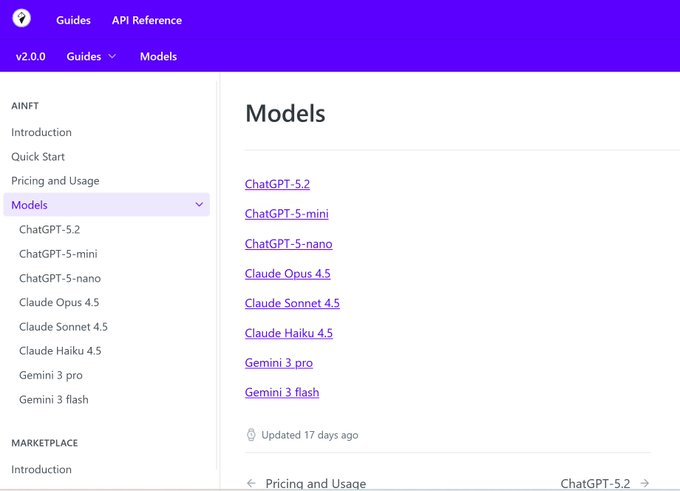Follow the Claude Sonnet 4.5 content link
Viewport: 680px width, 491px height.
[292, 303]
